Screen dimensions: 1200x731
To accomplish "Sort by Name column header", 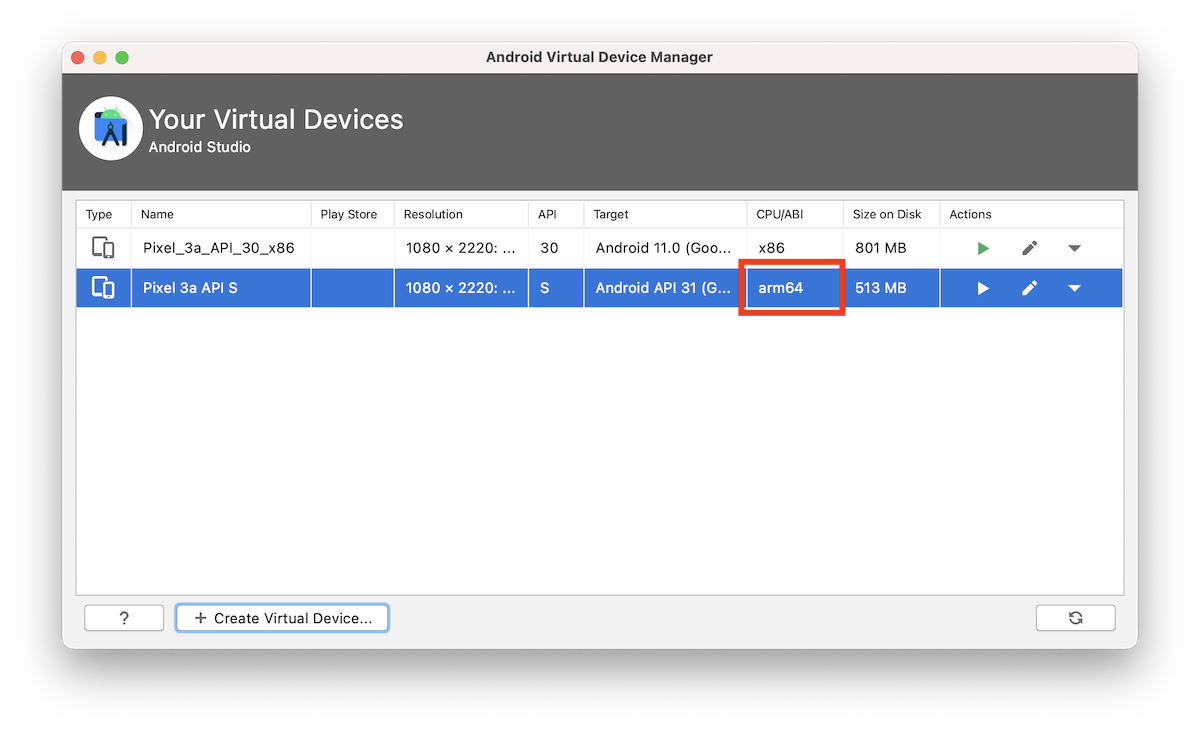I will (x=221, y=214).
